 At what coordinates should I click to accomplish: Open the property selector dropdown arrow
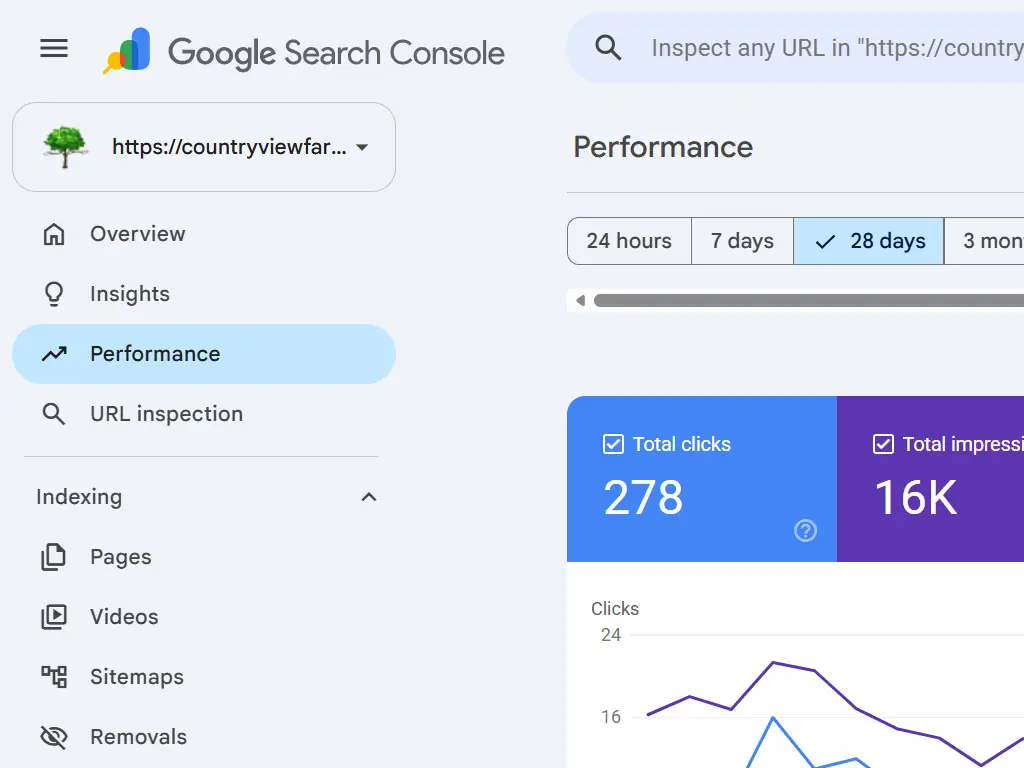362,148
